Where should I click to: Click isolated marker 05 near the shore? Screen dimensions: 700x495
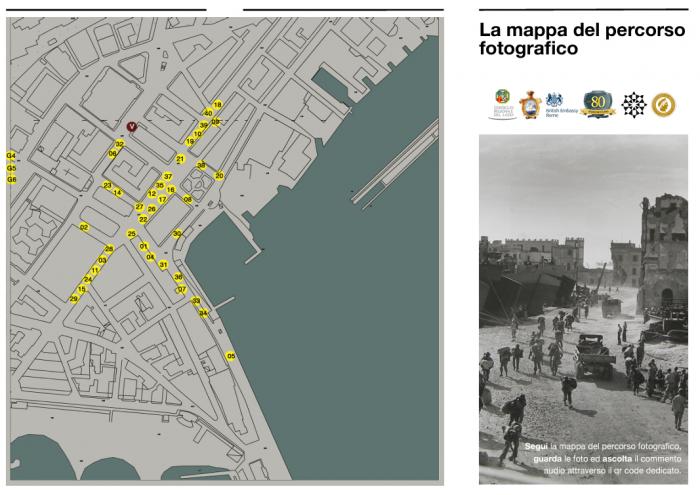230,356
